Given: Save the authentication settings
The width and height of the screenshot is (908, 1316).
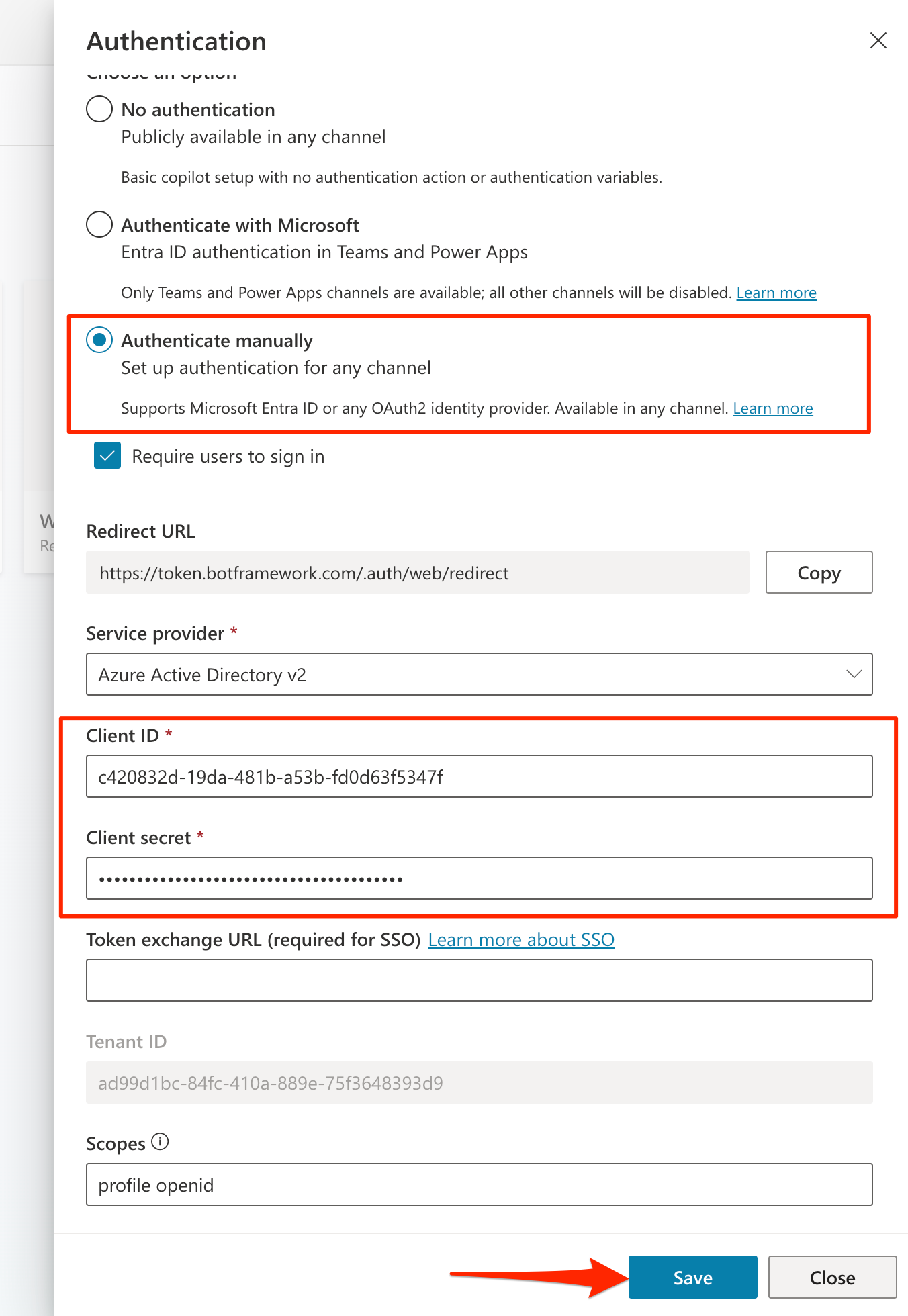Looking at the screenshot, I should (692, 1277).
